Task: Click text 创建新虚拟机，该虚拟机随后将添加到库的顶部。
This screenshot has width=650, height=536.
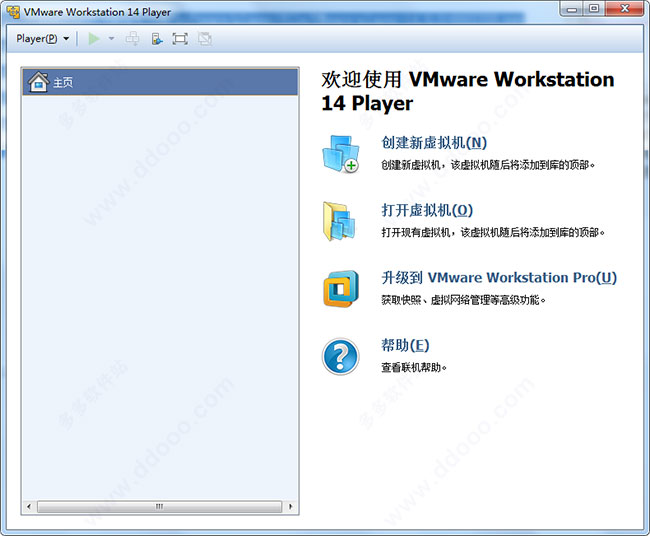Action: [x=488, y=165]
